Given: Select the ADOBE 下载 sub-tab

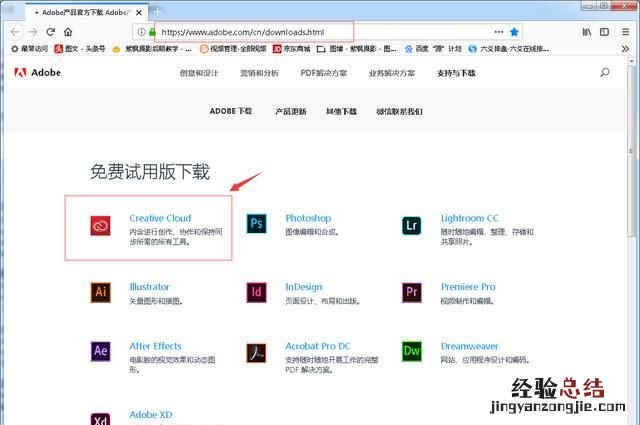Looking at the screenshot, I should (x=231, y=111).
